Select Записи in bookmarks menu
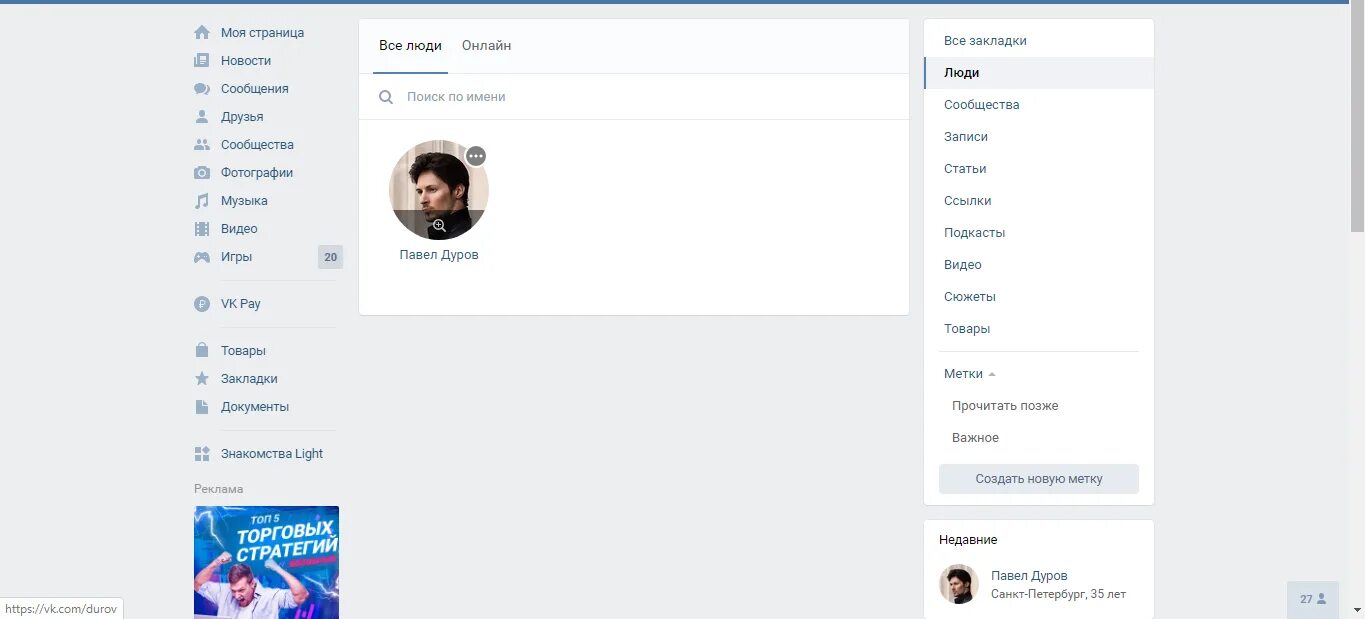The width and height of the screenshot is (1365, 619). (1039, 137)
